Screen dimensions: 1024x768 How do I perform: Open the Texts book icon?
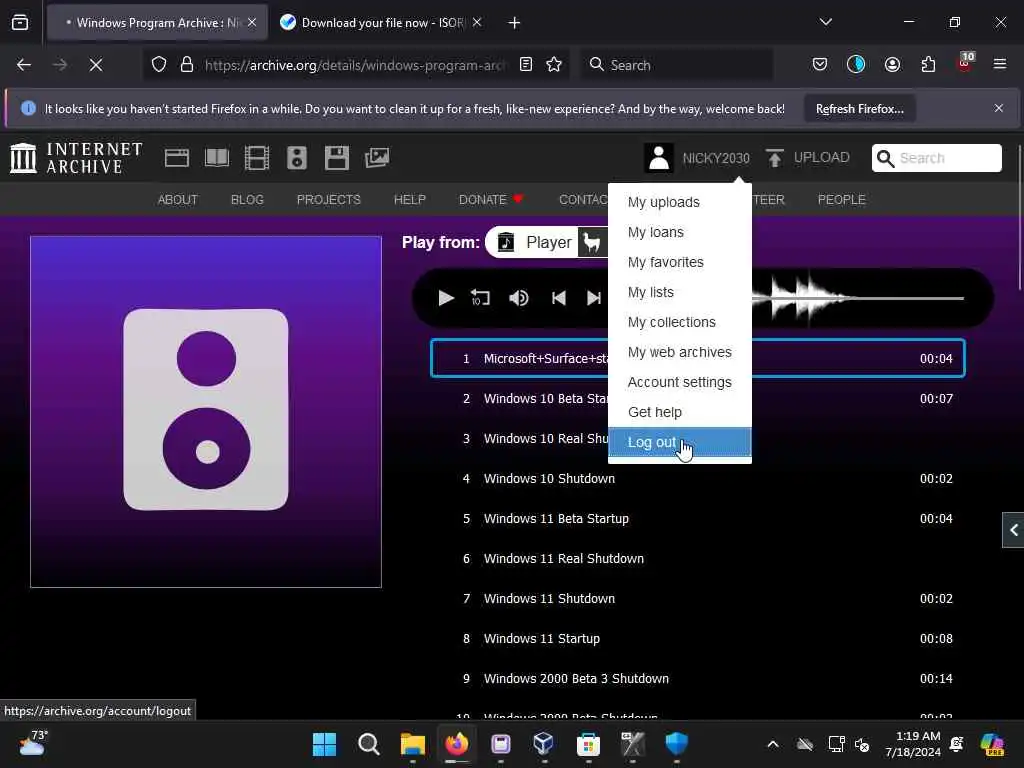click(x=217, y=158)
